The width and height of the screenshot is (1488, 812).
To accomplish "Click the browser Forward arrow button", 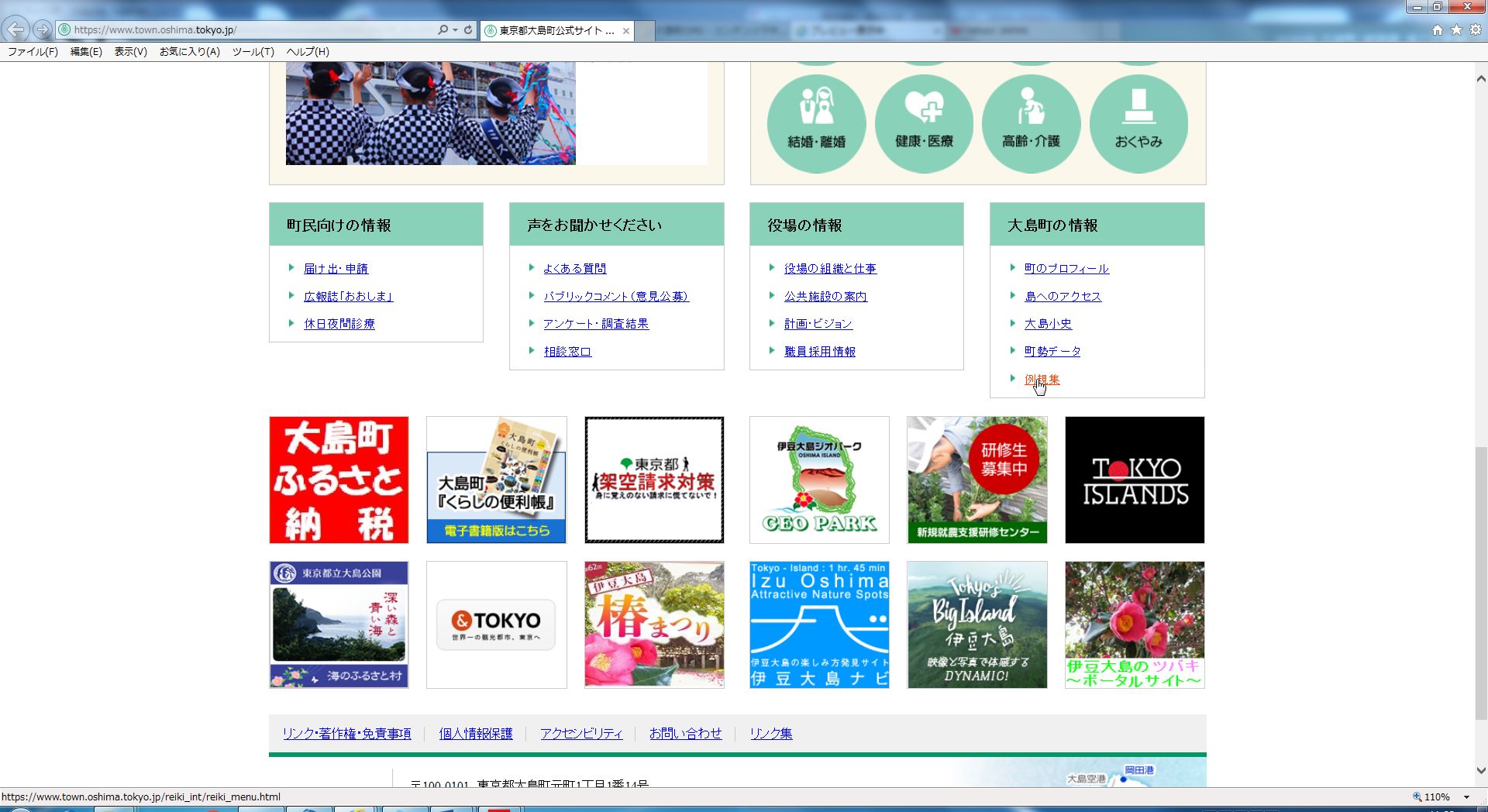I will [x=43, y=29].
